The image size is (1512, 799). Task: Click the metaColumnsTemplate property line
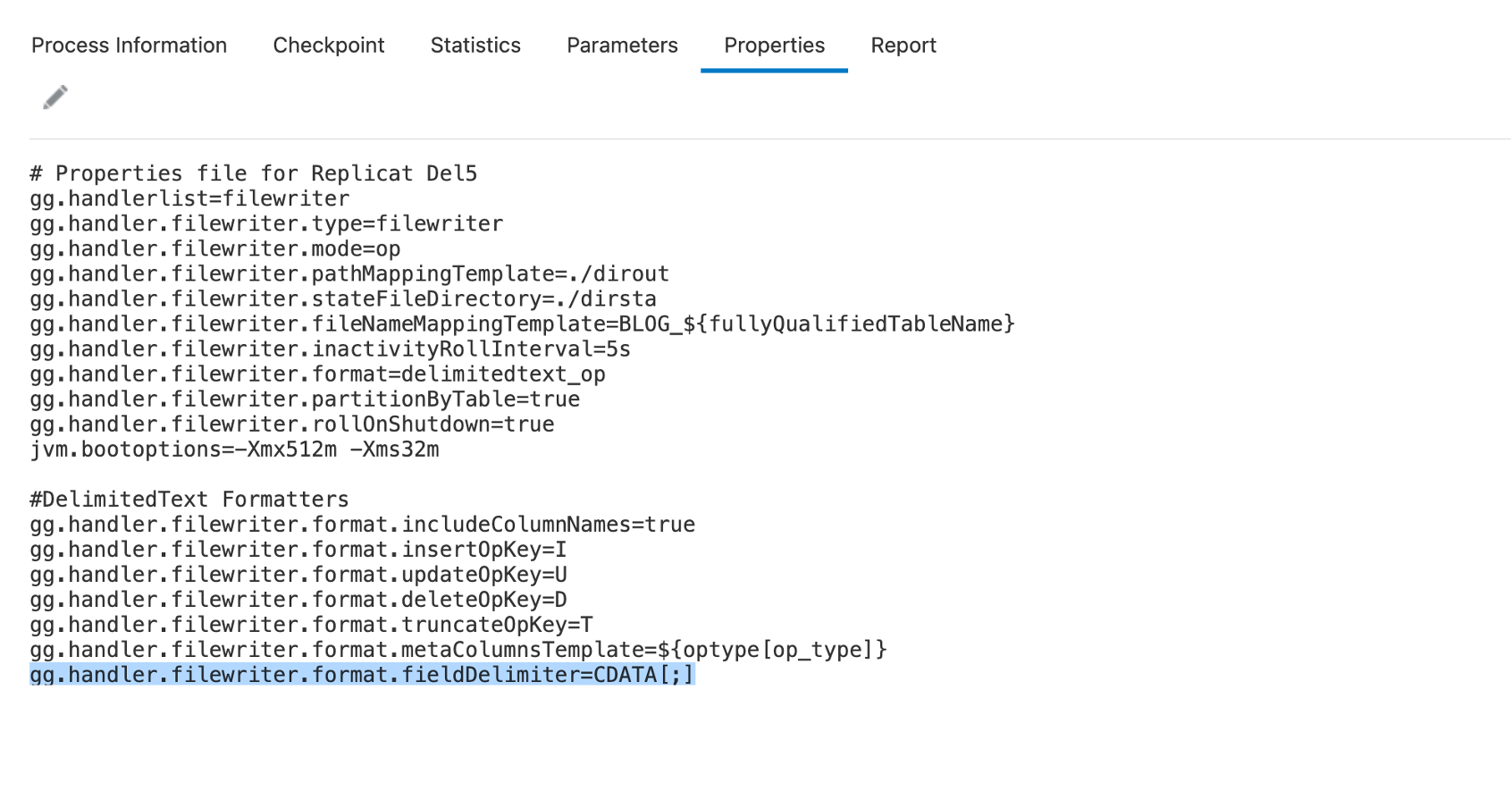pyautogui.click(x=458, y=650)
